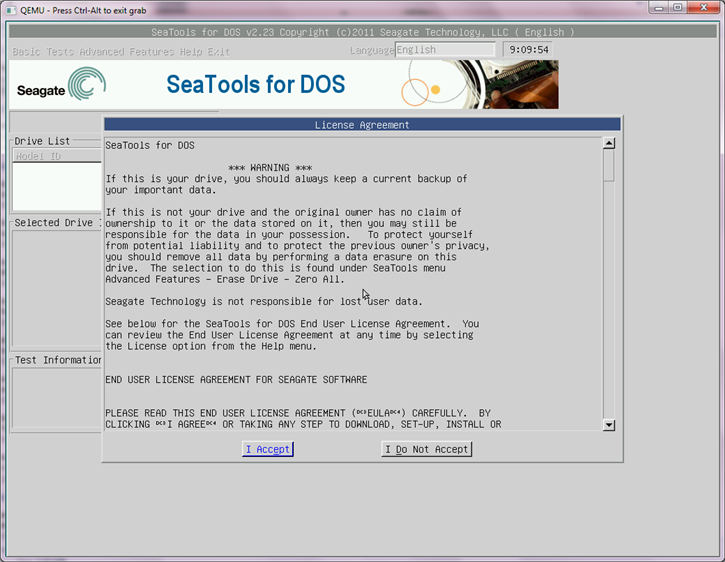Maximize the QEMU window
This screenshot has height=562, width=725.
678,8
